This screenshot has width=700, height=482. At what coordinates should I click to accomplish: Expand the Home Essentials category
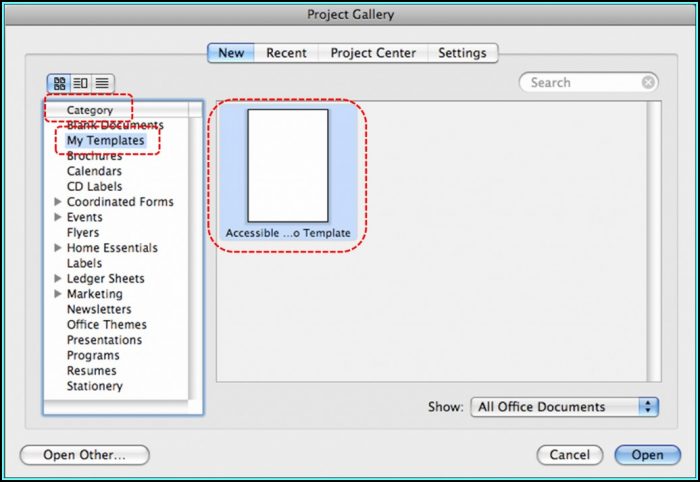[58, 248]
